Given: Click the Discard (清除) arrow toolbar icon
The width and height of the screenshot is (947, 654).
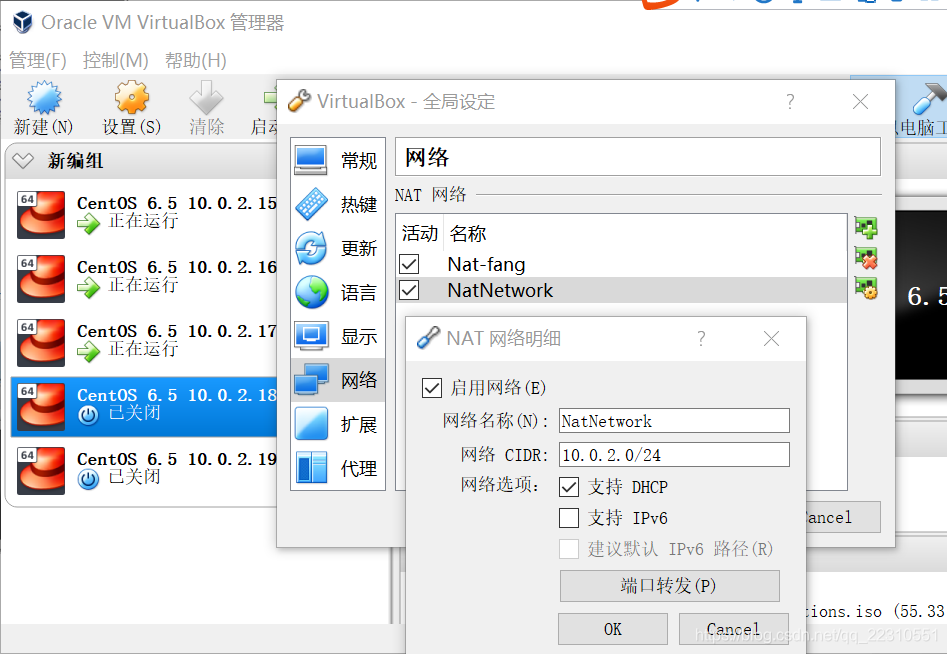Looking at the screenshot, I should click(x=207, y=97).
